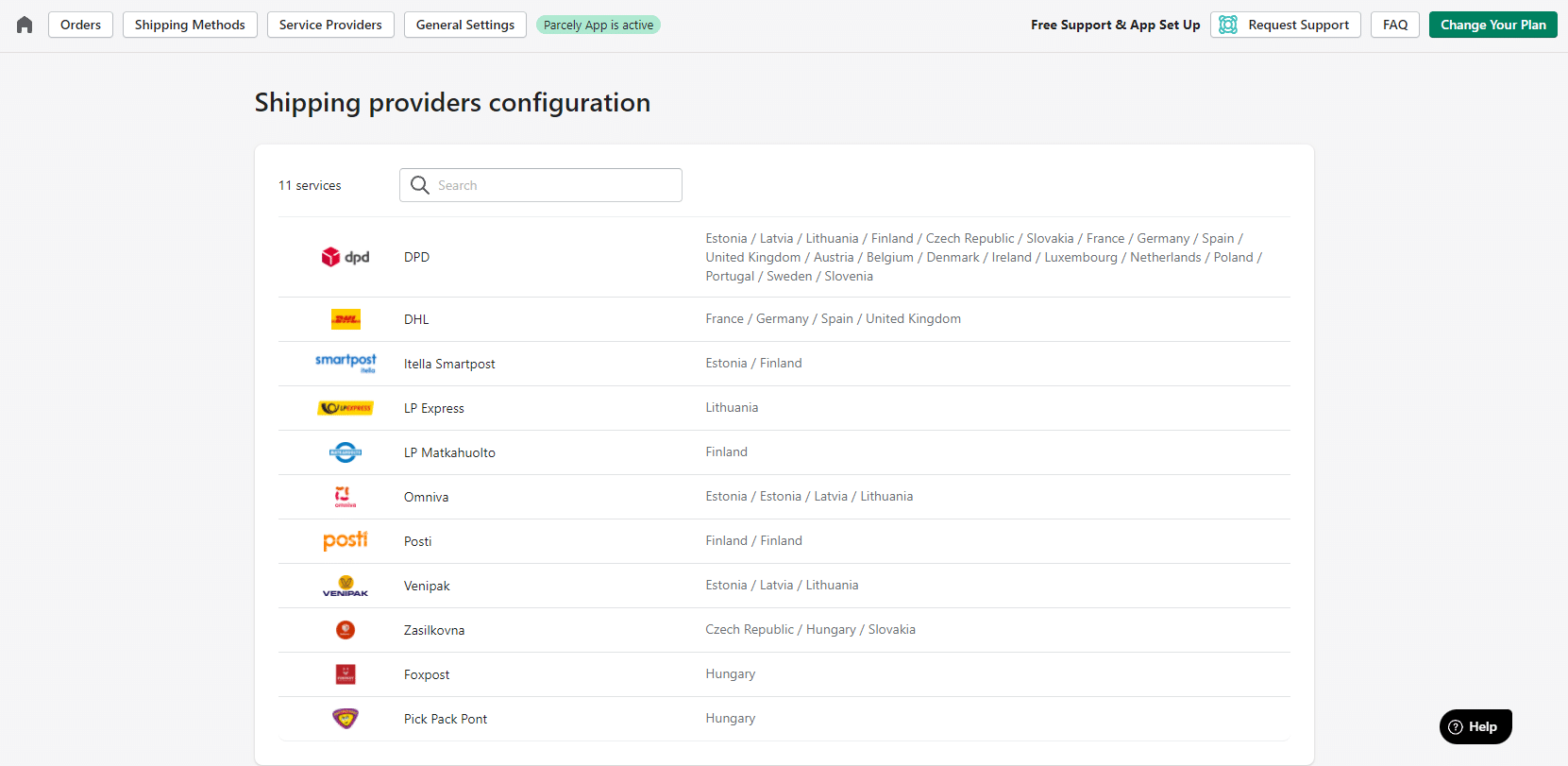1568x766 pixels.
Task: Select the Omniva provider name
Action: pos(427,497)
